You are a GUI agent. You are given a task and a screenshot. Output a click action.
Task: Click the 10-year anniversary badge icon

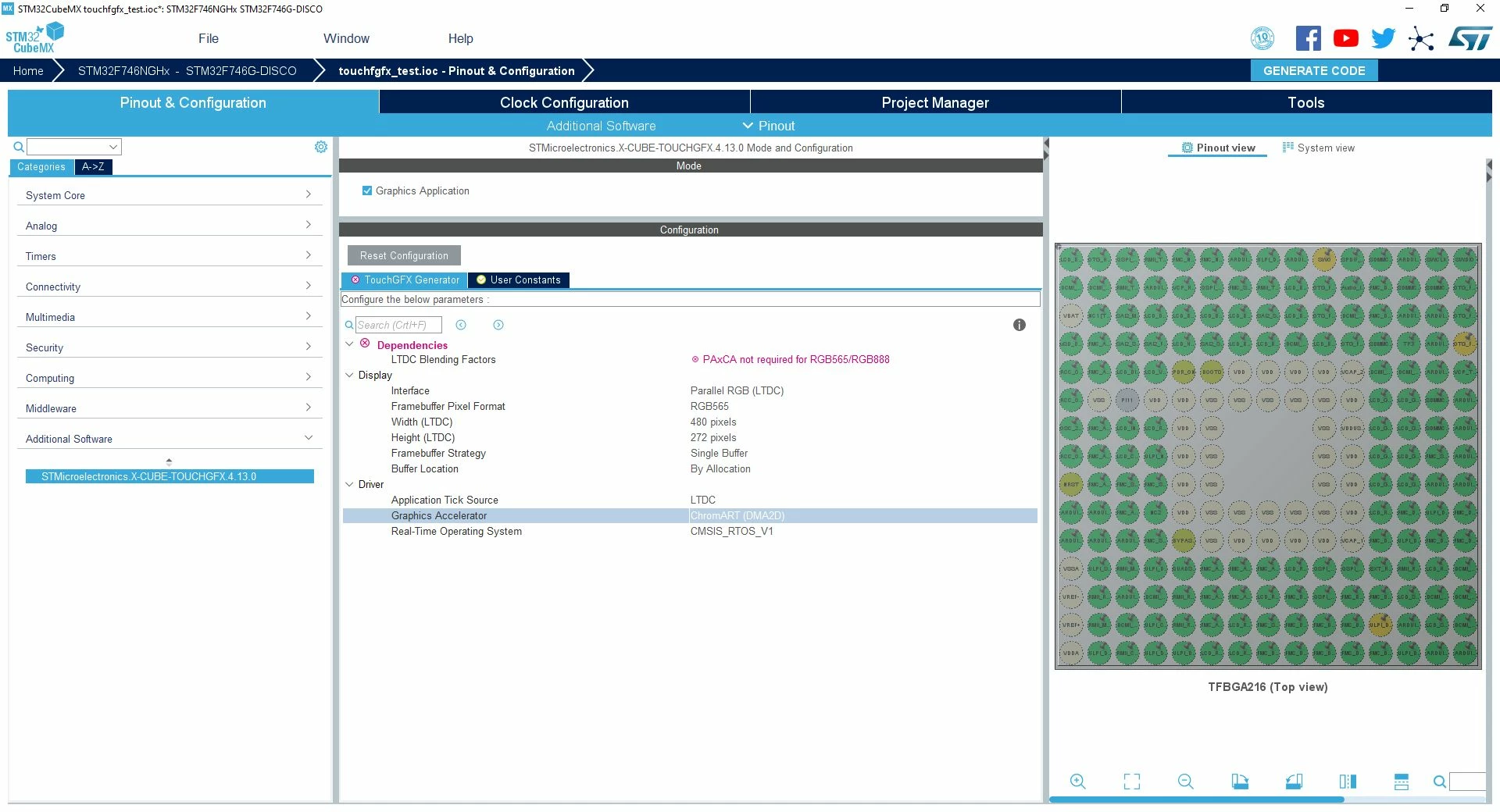1262,38
